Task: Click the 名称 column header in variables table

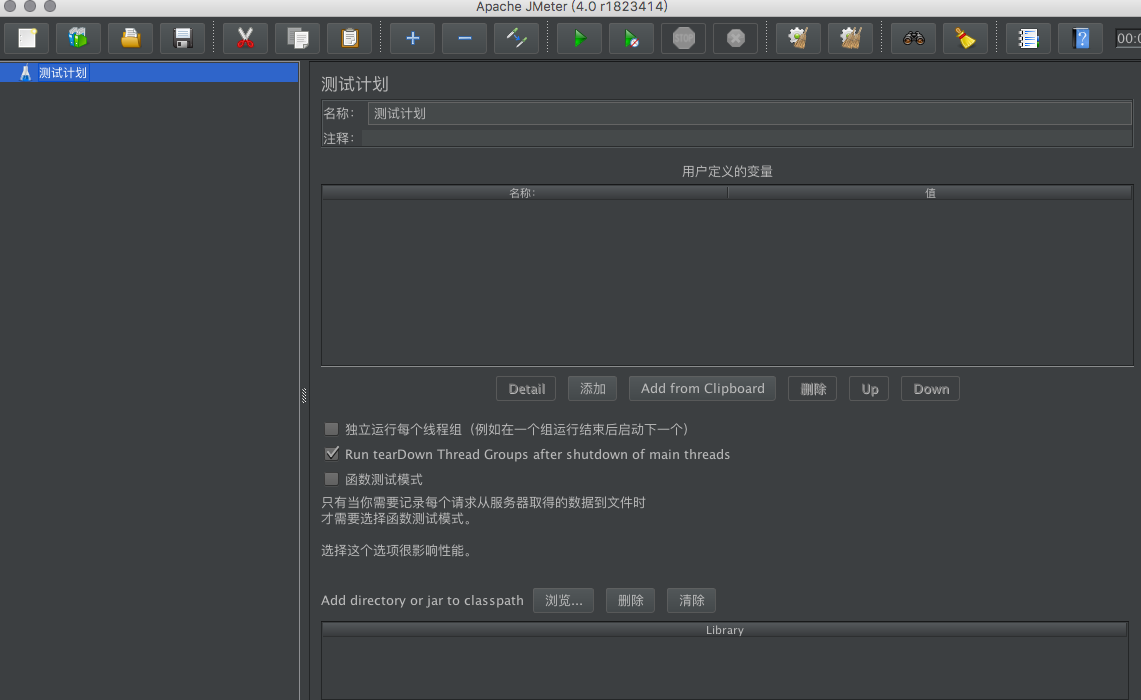Action: coord(525,193)
